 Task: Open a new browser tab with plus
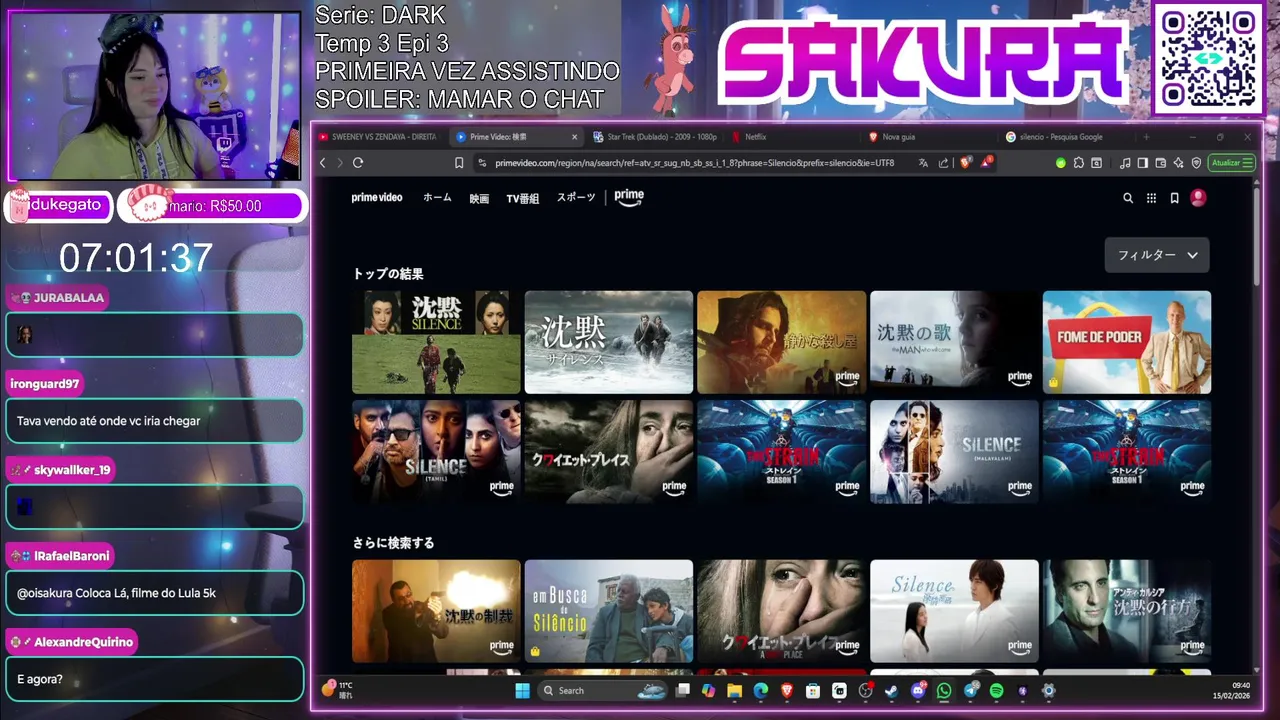(1146, 137)
